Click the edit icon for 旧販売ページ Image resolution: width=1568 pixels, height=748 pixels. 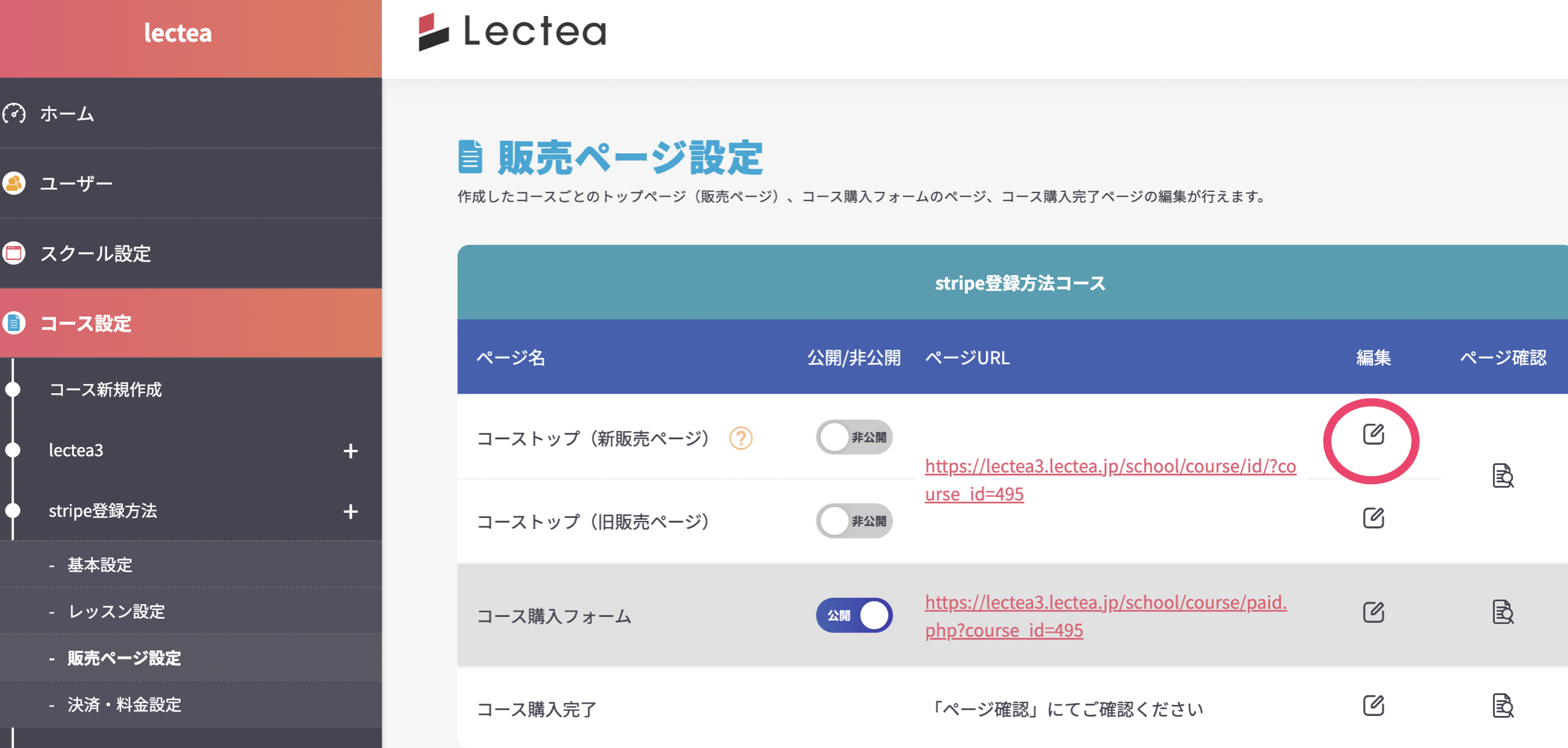tap(1373, 519)
